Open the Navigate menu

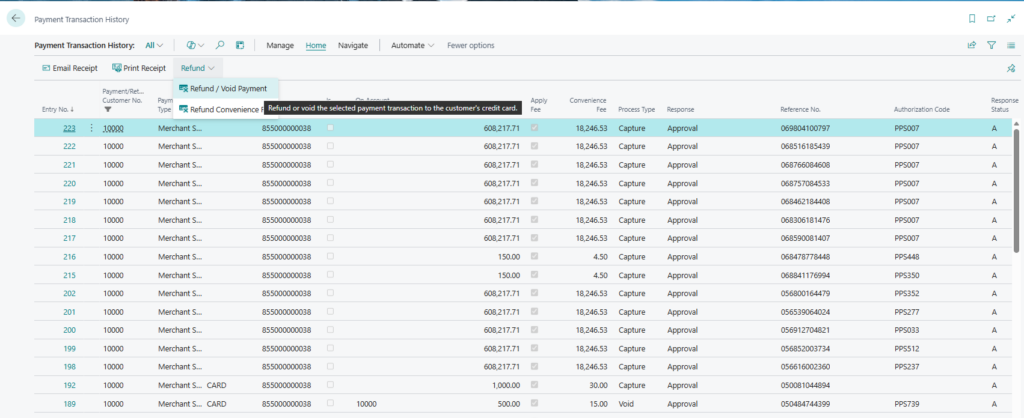(x=353, y=46)
